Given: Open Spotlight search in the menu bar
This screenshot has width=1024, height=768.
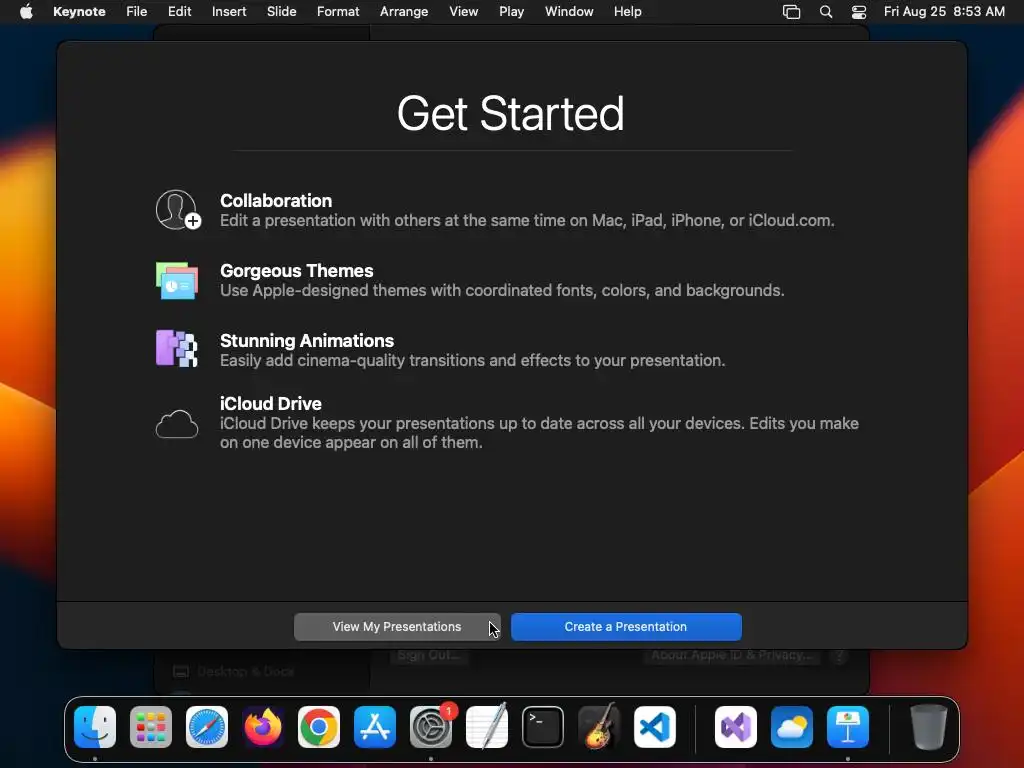Looking at the screenshot, I should point(826,12).
